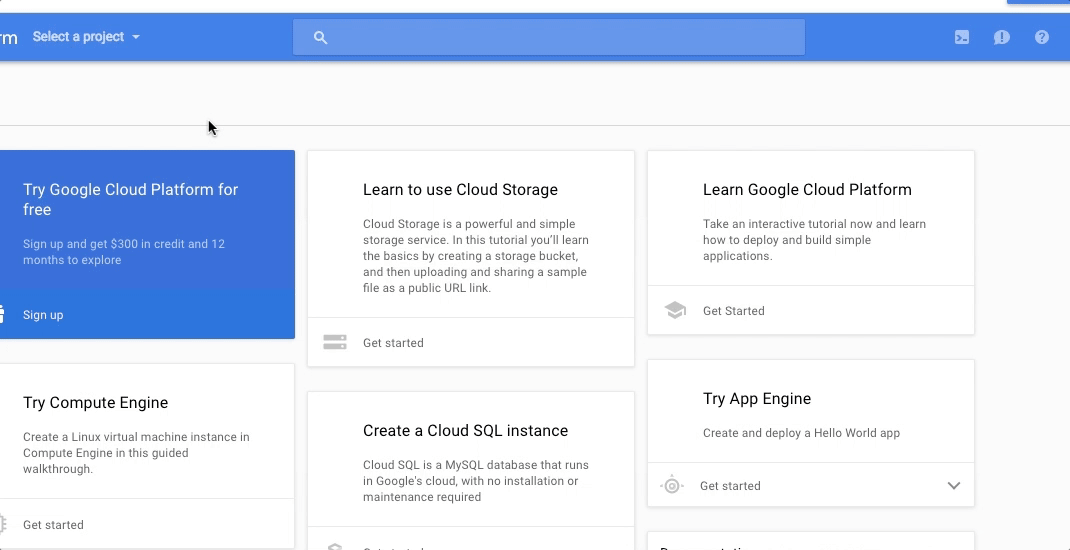Click Sign up on the free trial card
This screenshot has width=1070, height=550.
(x=43, y=315)
